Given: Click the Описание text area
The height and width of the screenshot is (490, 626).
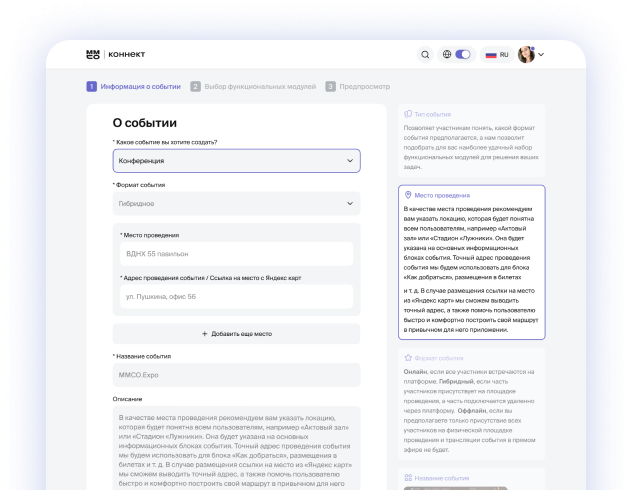Looking at the screenshot, I should 236,448.
